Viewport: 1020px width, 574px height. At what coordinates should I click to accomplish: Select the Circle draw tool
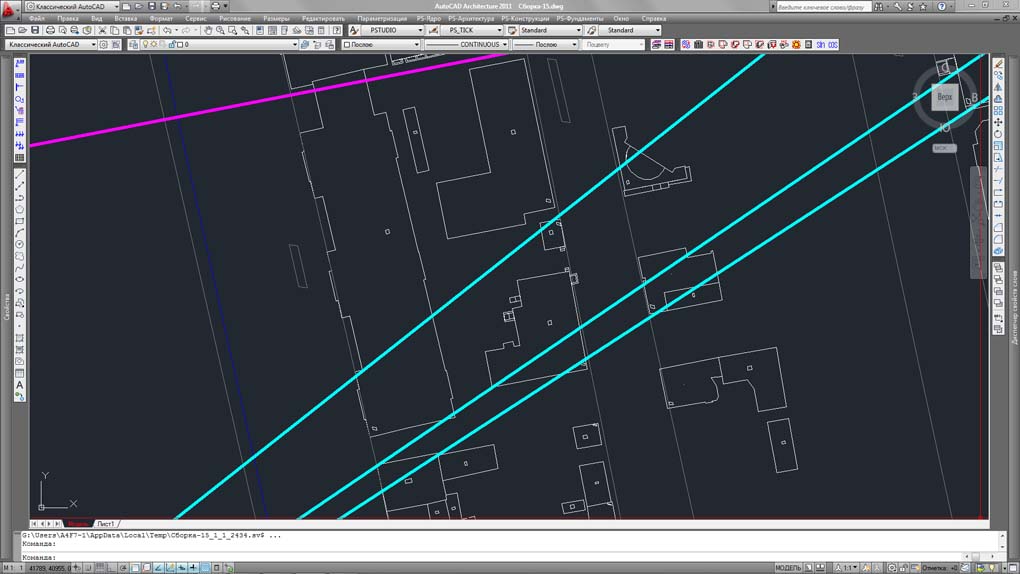(20, 245)
